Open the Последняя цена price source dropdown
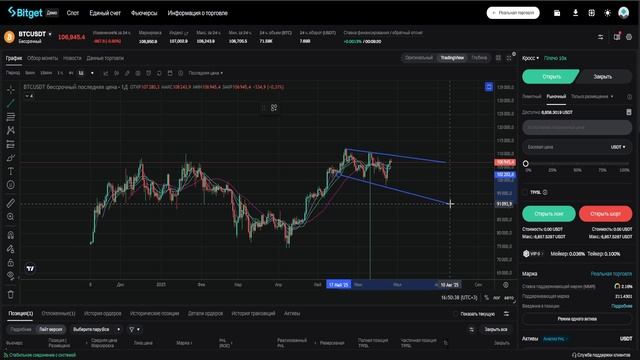 206,73
